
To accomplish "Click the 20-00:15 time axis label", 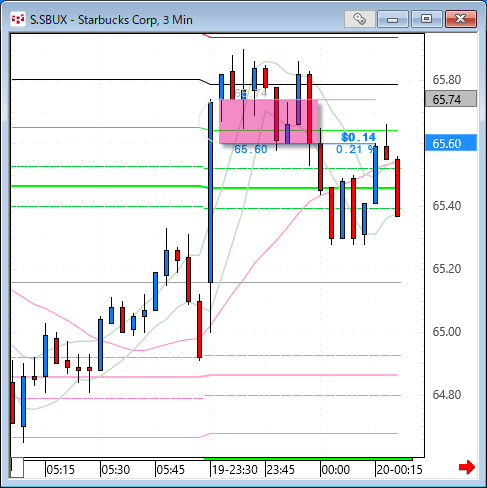I will pos(399,470).
